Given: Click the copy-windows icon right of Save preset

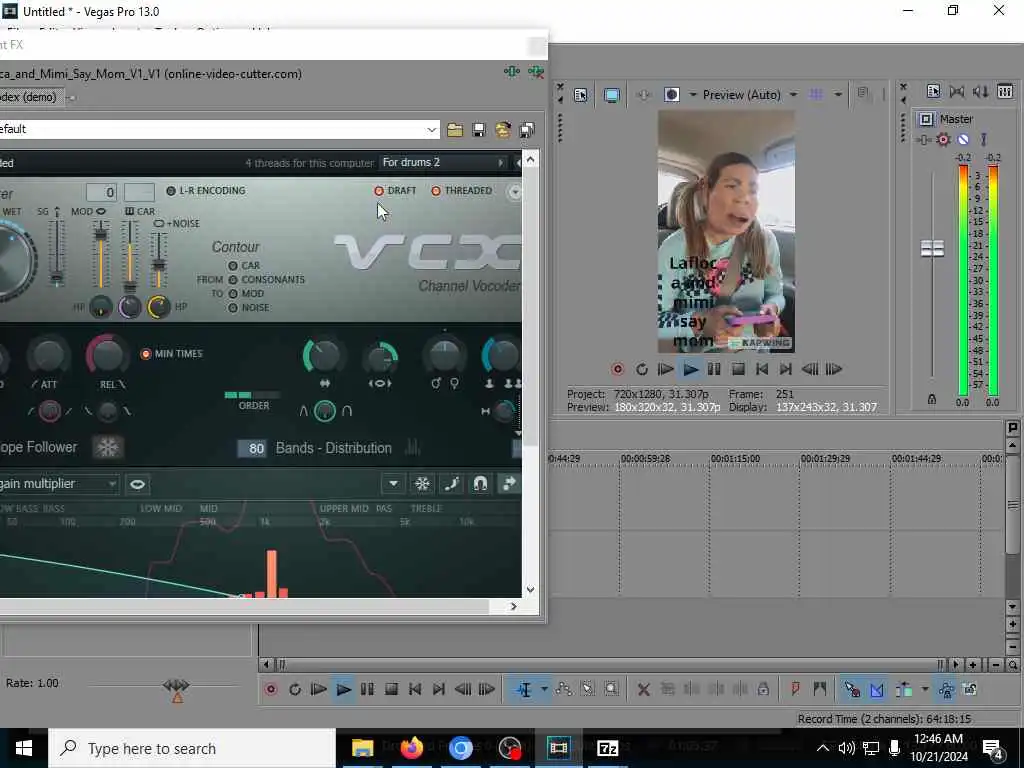Looking at the screenshot, I should pyautogui.click(x=527, y=130).
